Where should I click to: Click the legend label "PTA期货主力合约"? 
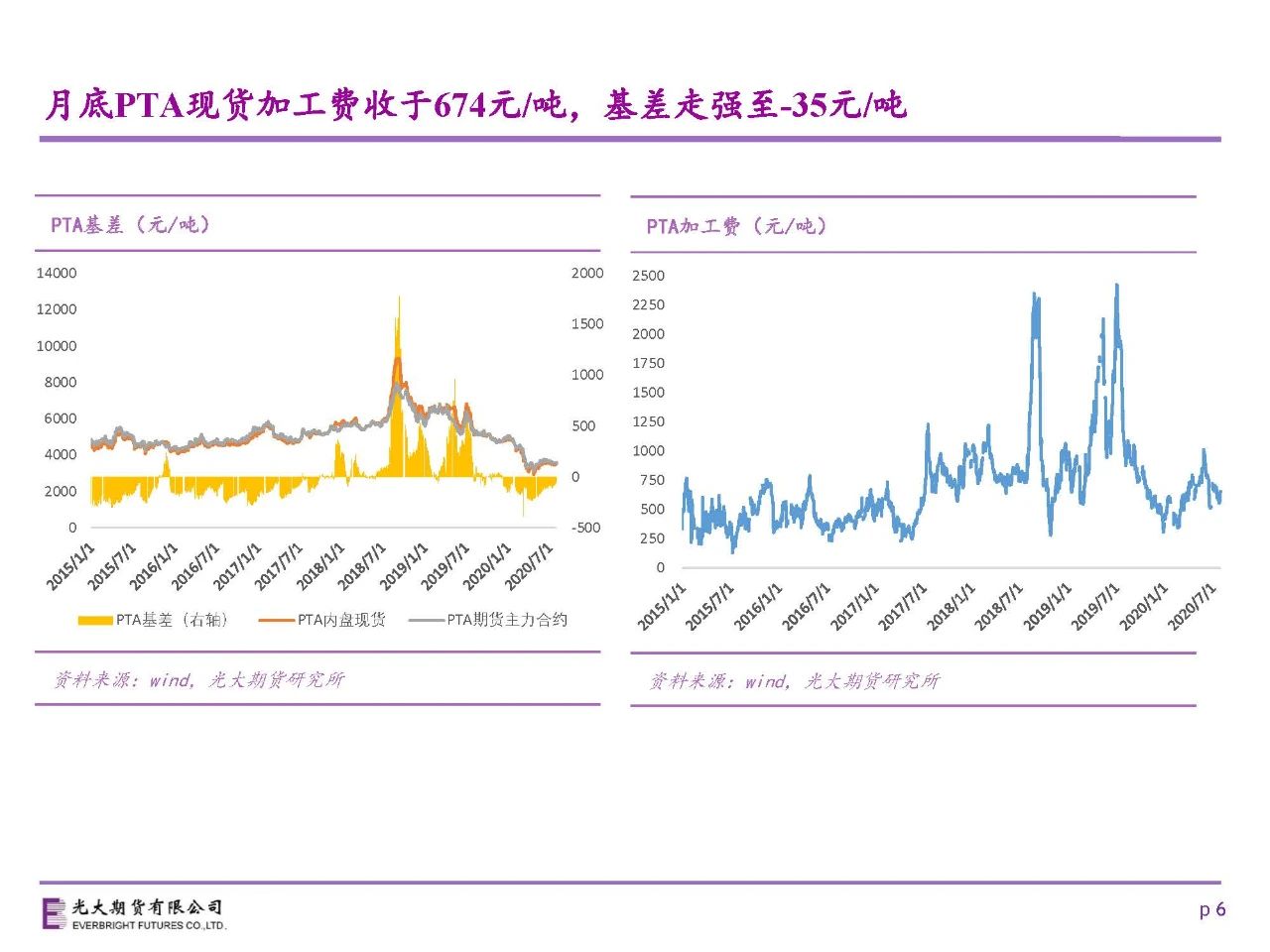(507, 620)
